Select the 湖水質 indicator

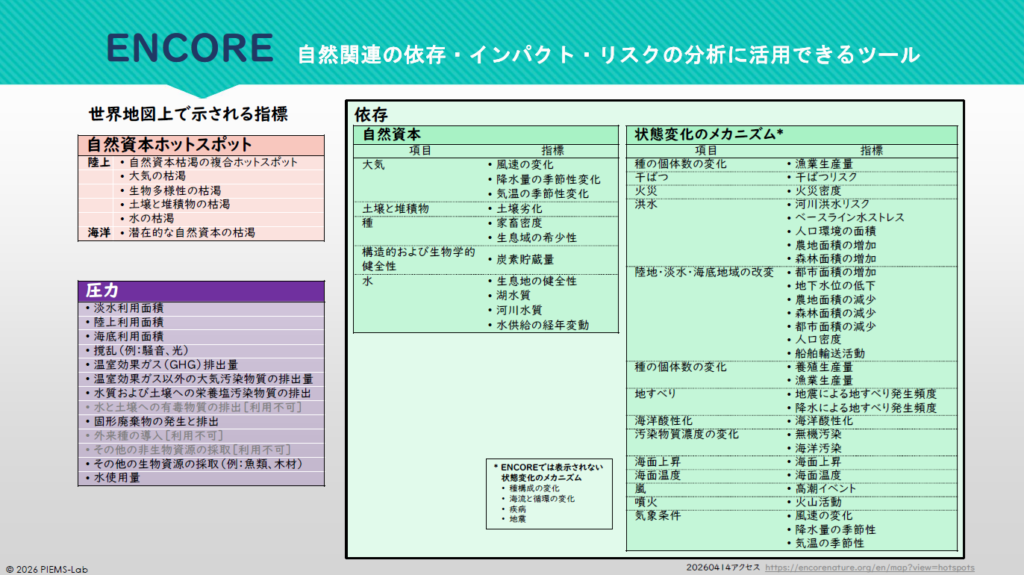[512, 296]
